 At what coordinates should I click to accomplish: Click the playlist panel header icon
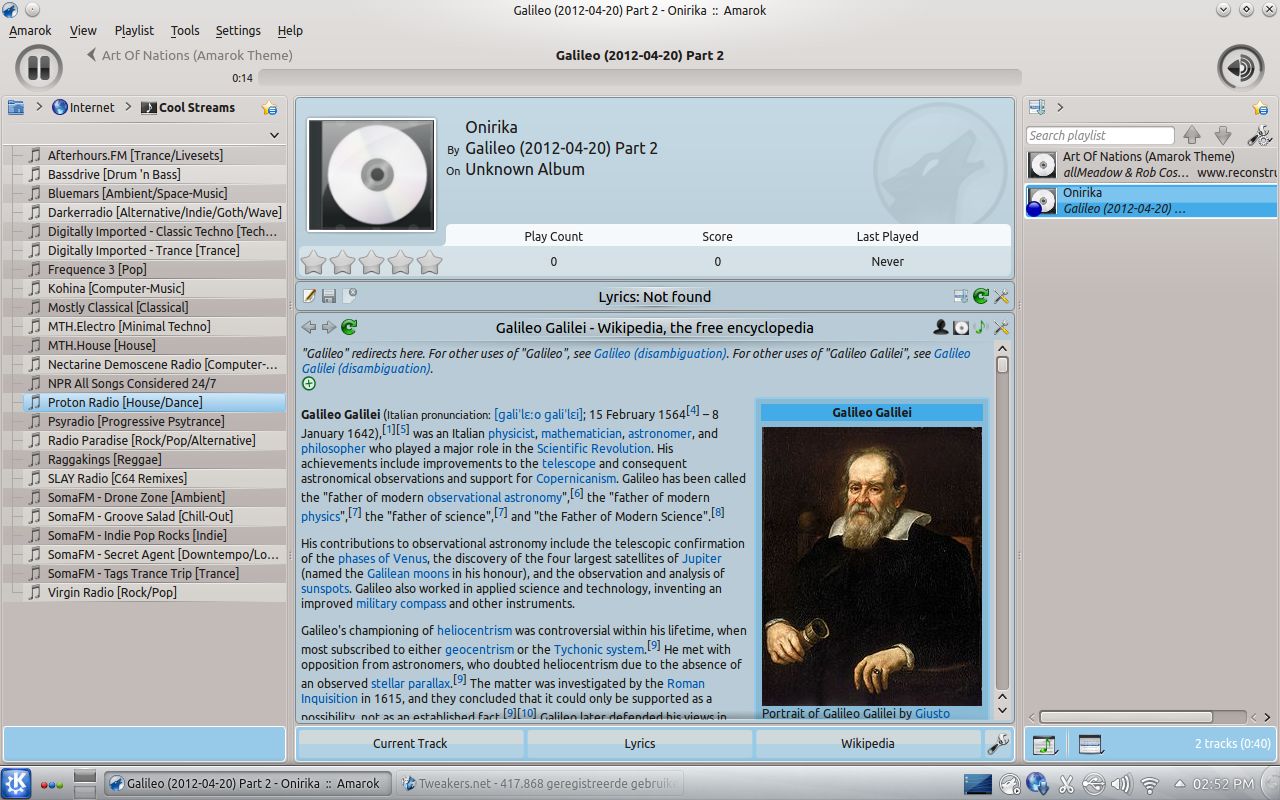point(1037,107)
